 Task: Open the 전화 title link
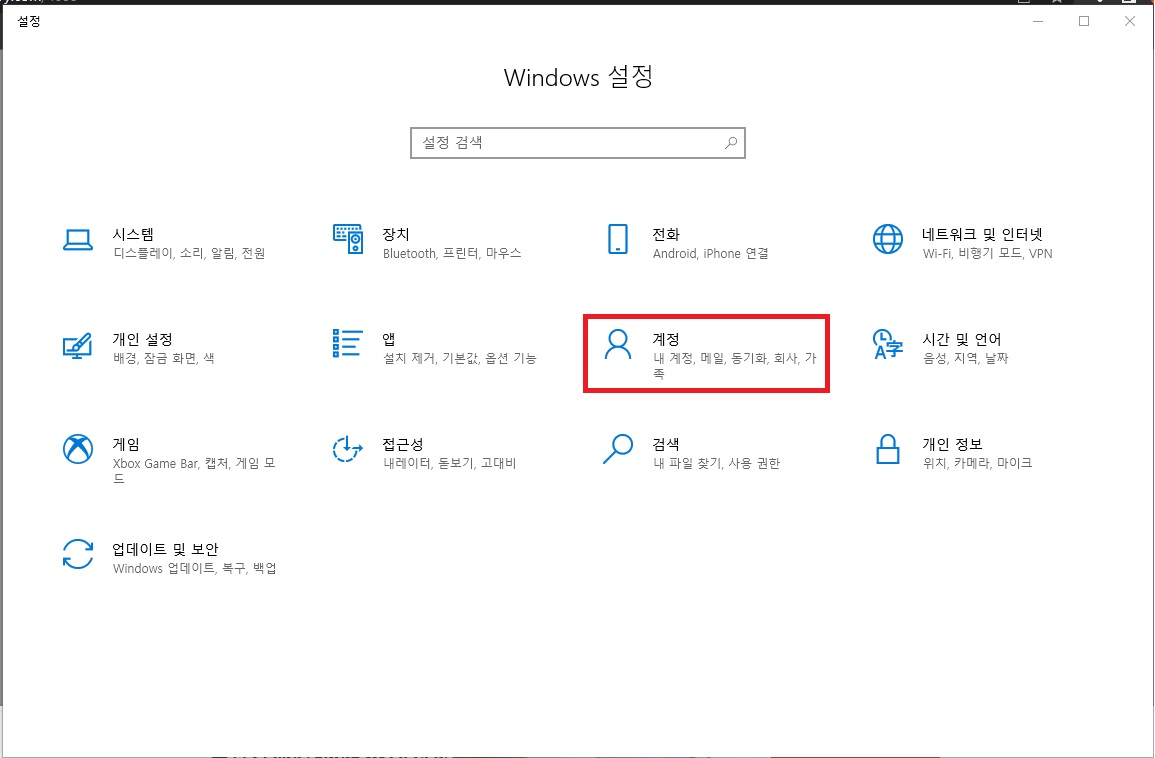[x=666, y=234]
